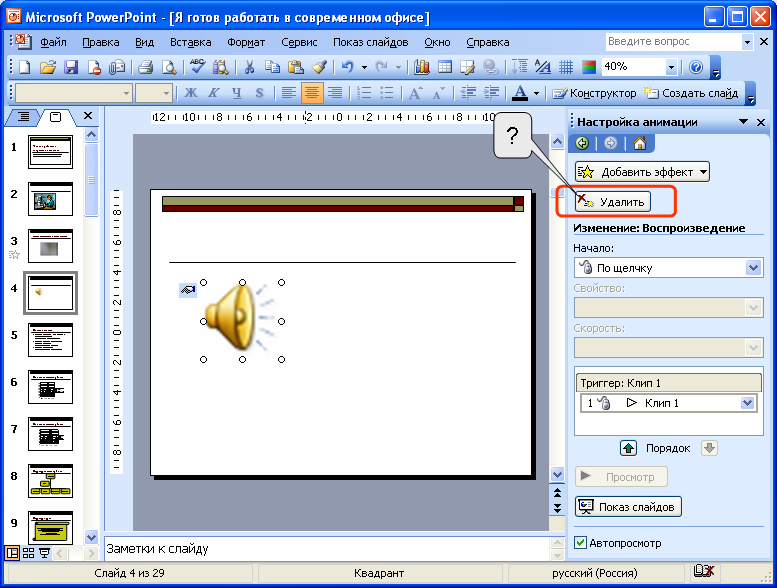Click the Создать слайд button
This screenshot has width=777, height=588.
click(691, 93)
